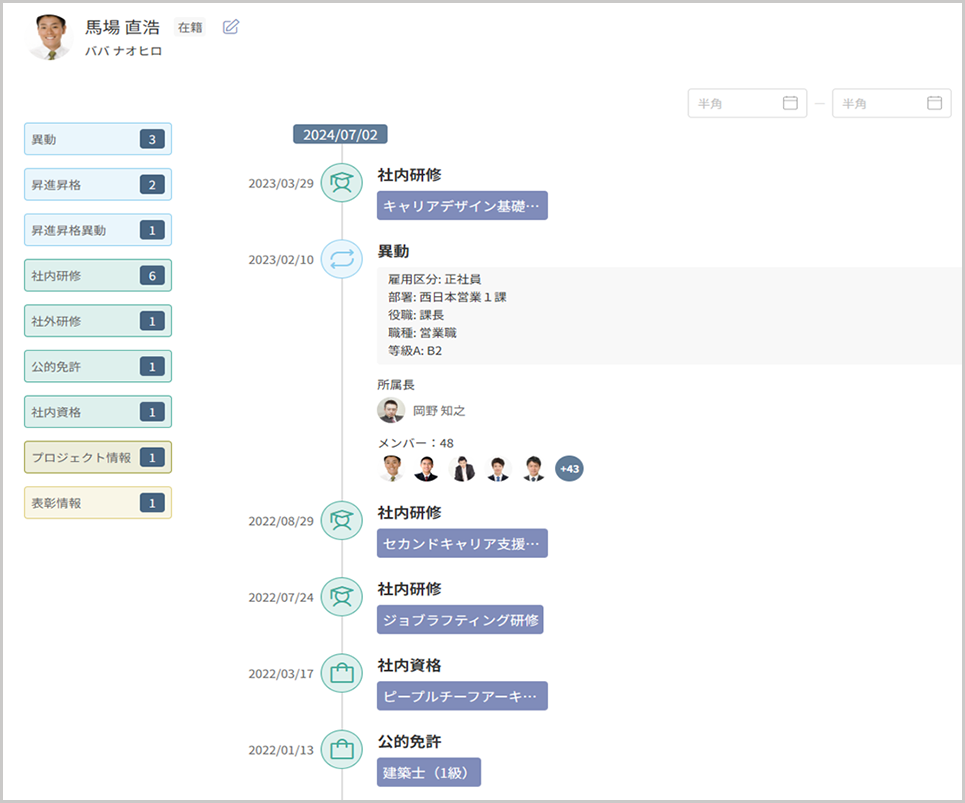Click the edit pencil icon beside 在籍

pyautogui.click(x=231, y=27)
